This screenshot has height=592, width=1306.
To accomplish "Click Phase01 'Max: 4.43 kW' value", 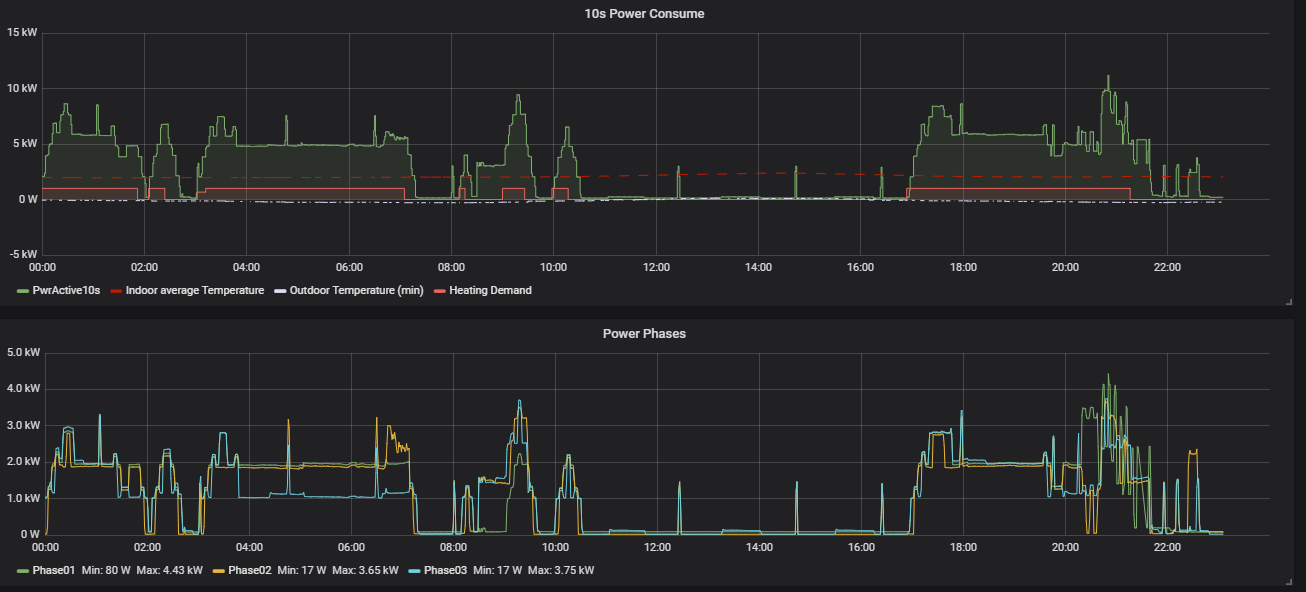I will [169, 570].
